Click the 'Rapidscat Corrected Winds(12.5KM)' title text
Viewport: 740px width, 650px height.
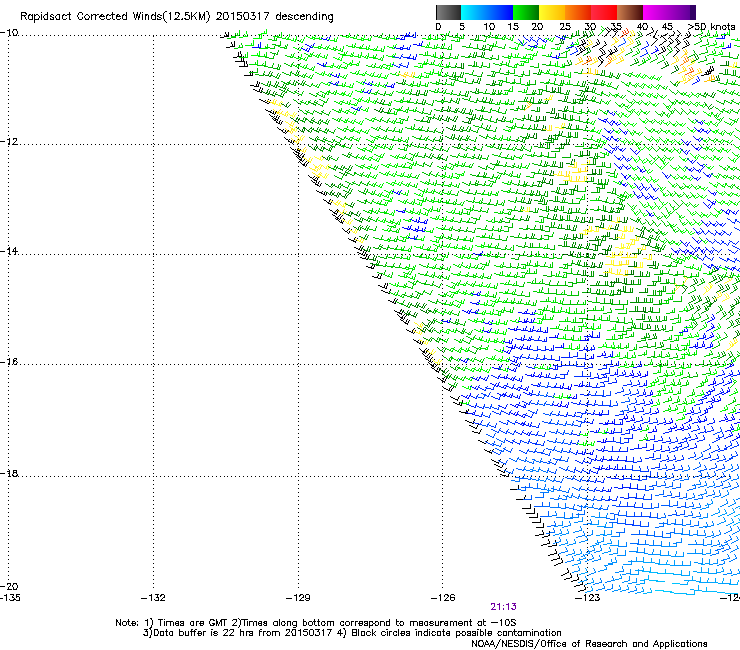pos(115,17)
